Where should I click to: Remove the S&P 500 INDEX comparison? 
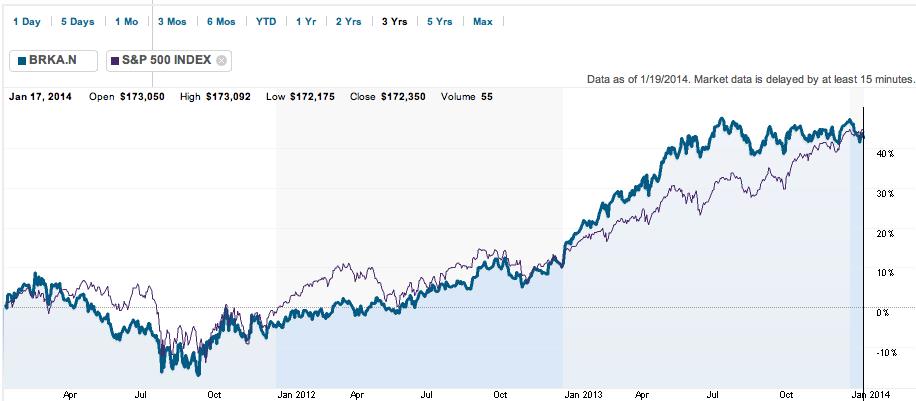(x=221, y=60)
